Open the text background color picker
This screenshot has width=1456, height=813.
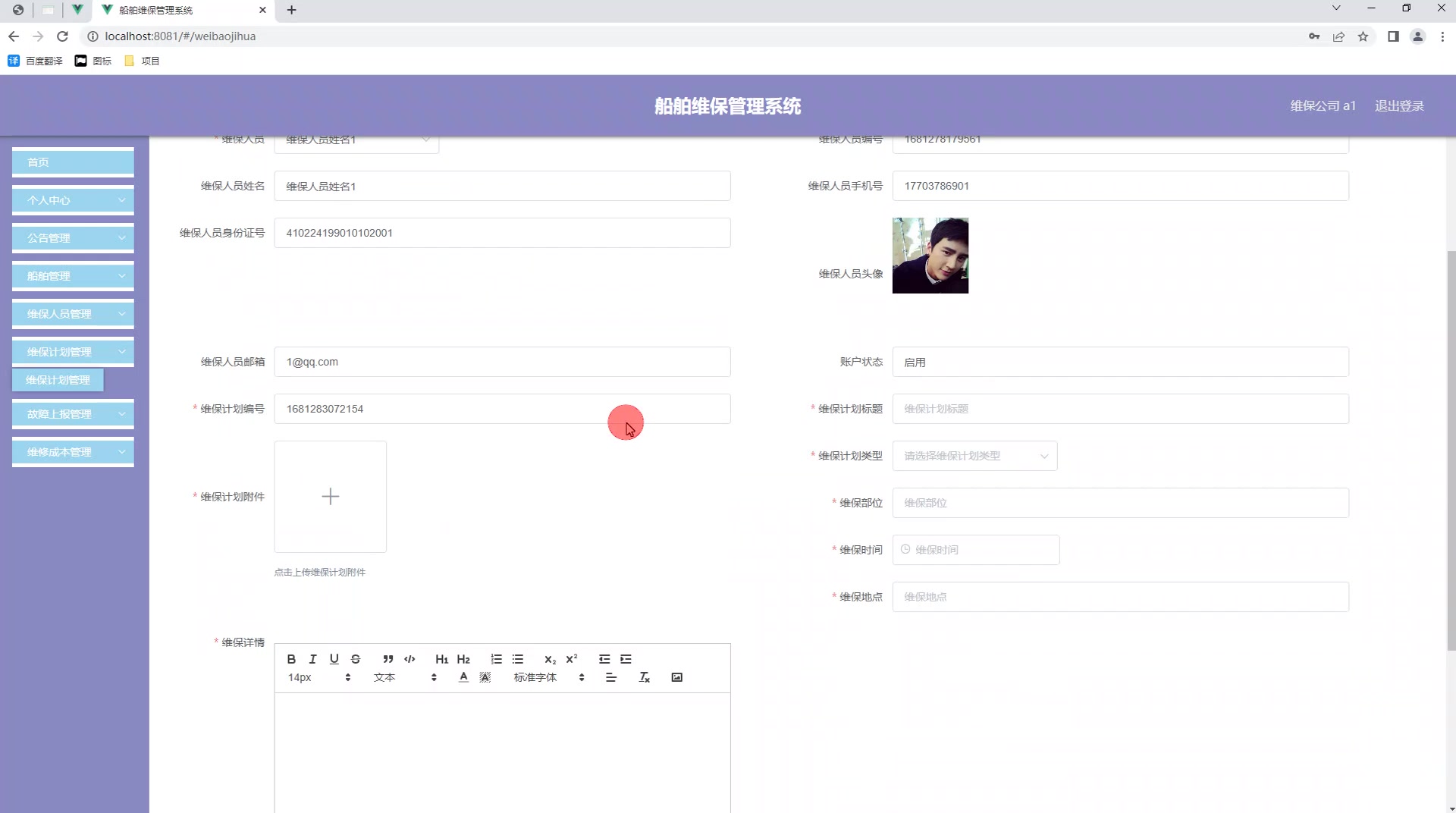(x=485, y=677)
